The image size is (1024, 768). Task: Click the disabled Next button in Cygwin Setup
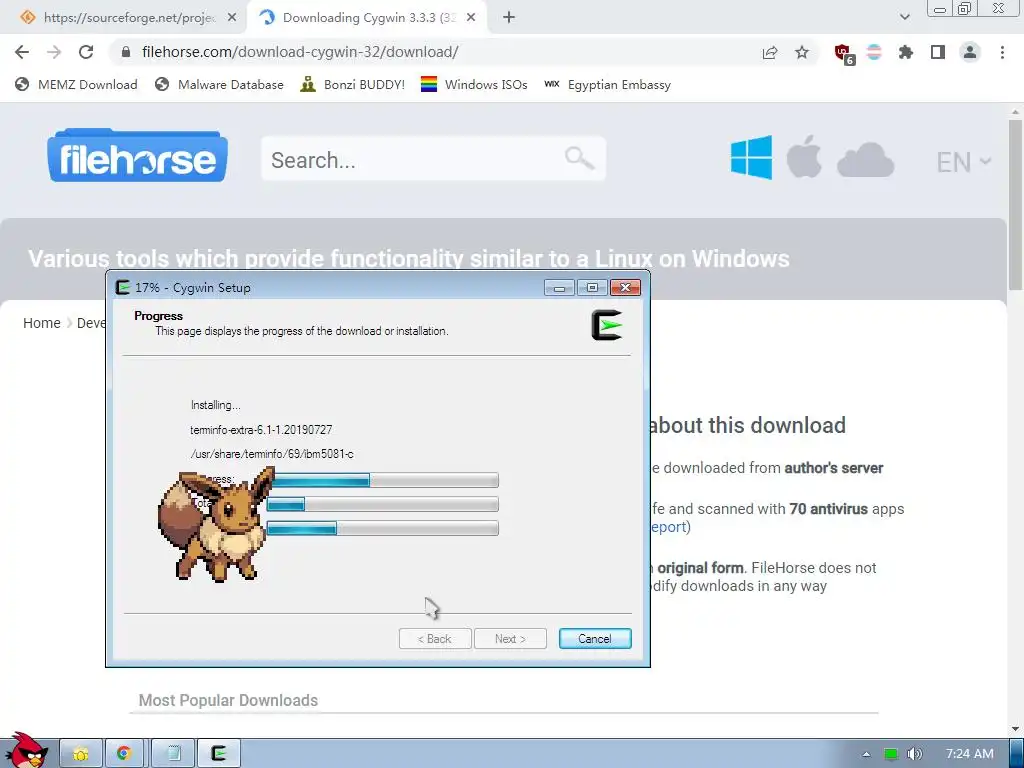510,639
